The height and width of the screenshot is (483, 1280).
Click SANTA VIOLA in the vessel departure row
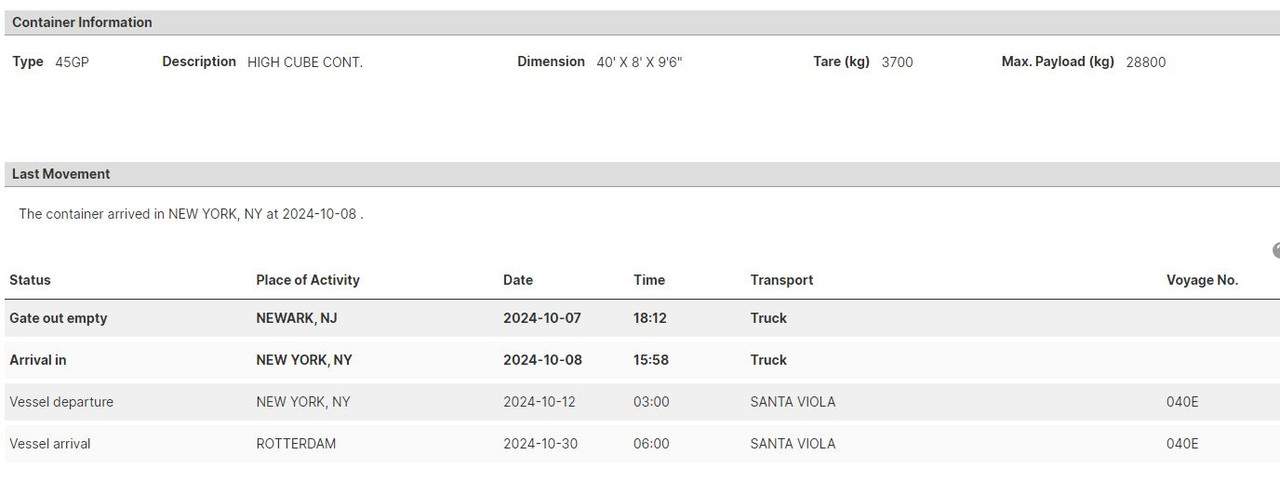[792, 402]
